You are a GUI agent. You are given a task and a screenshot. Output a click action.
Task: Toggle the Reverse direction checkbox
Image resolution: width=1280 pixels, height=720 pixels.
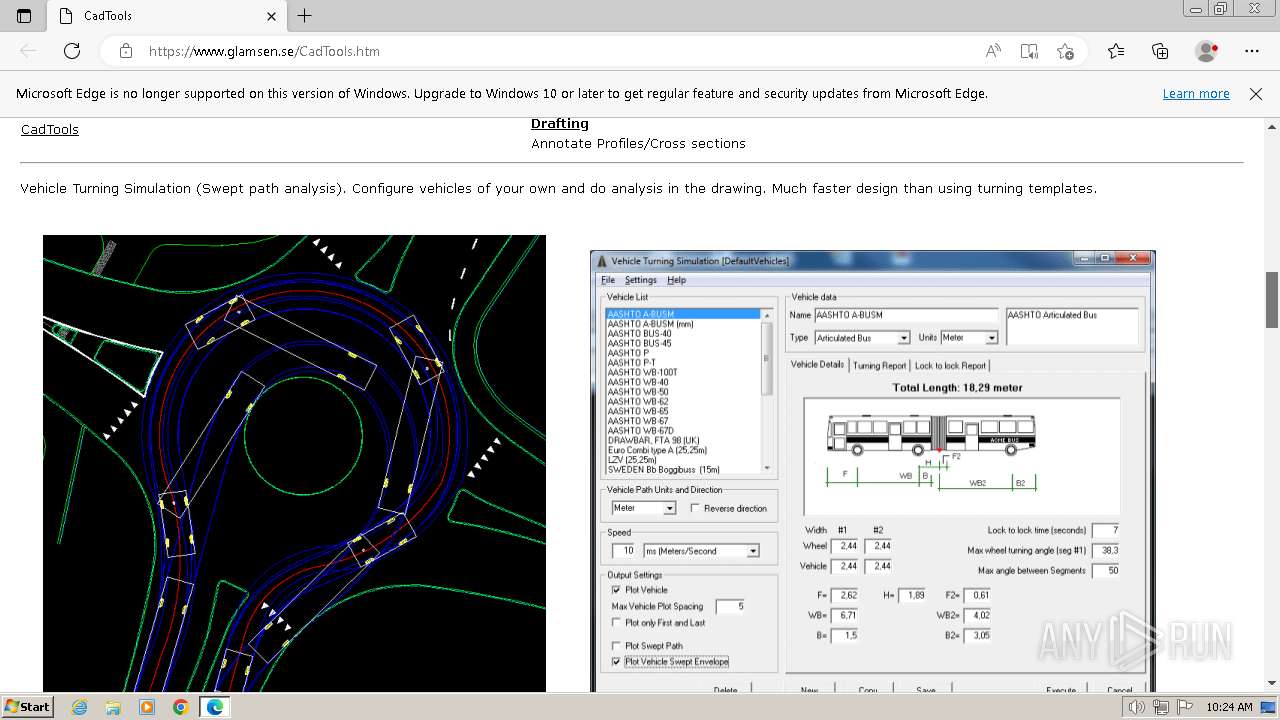coord(695,508)
